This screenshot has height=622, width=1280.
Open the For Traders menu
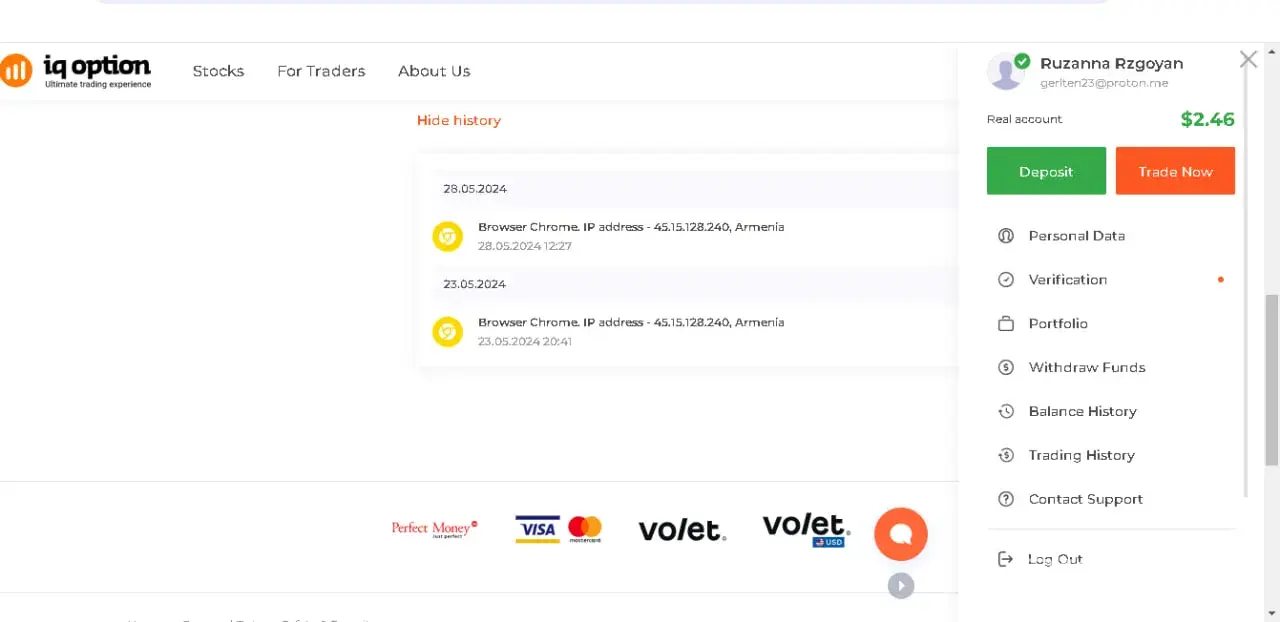coord(321,71)
